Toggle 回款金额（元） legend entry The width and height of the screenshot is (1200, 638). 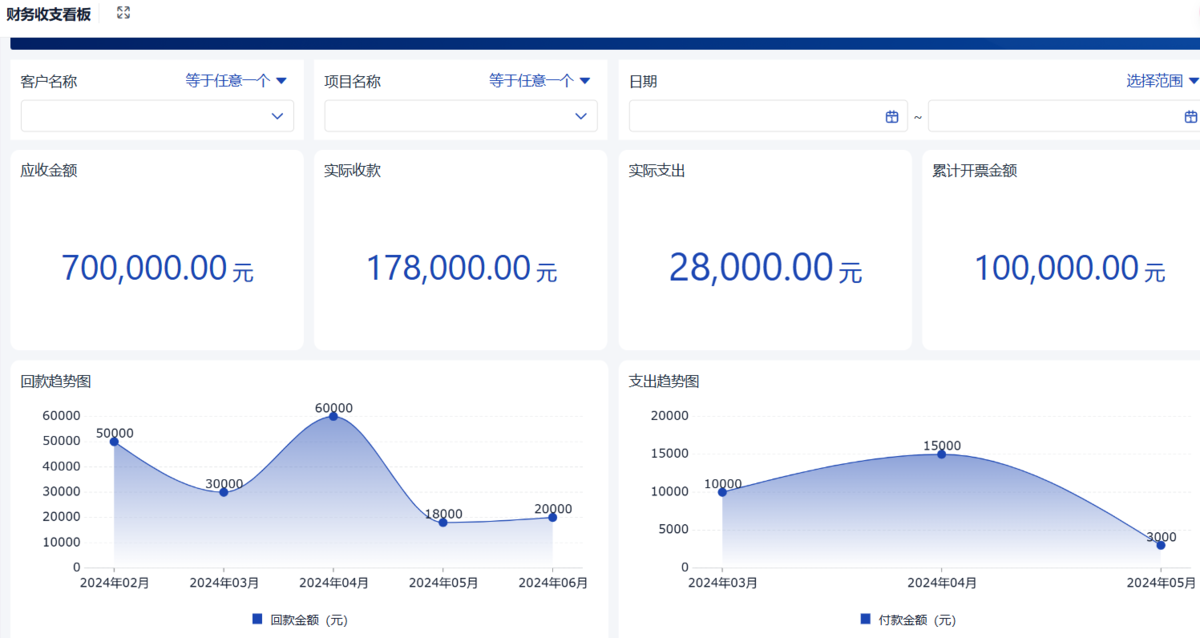(x=300, y=620)
